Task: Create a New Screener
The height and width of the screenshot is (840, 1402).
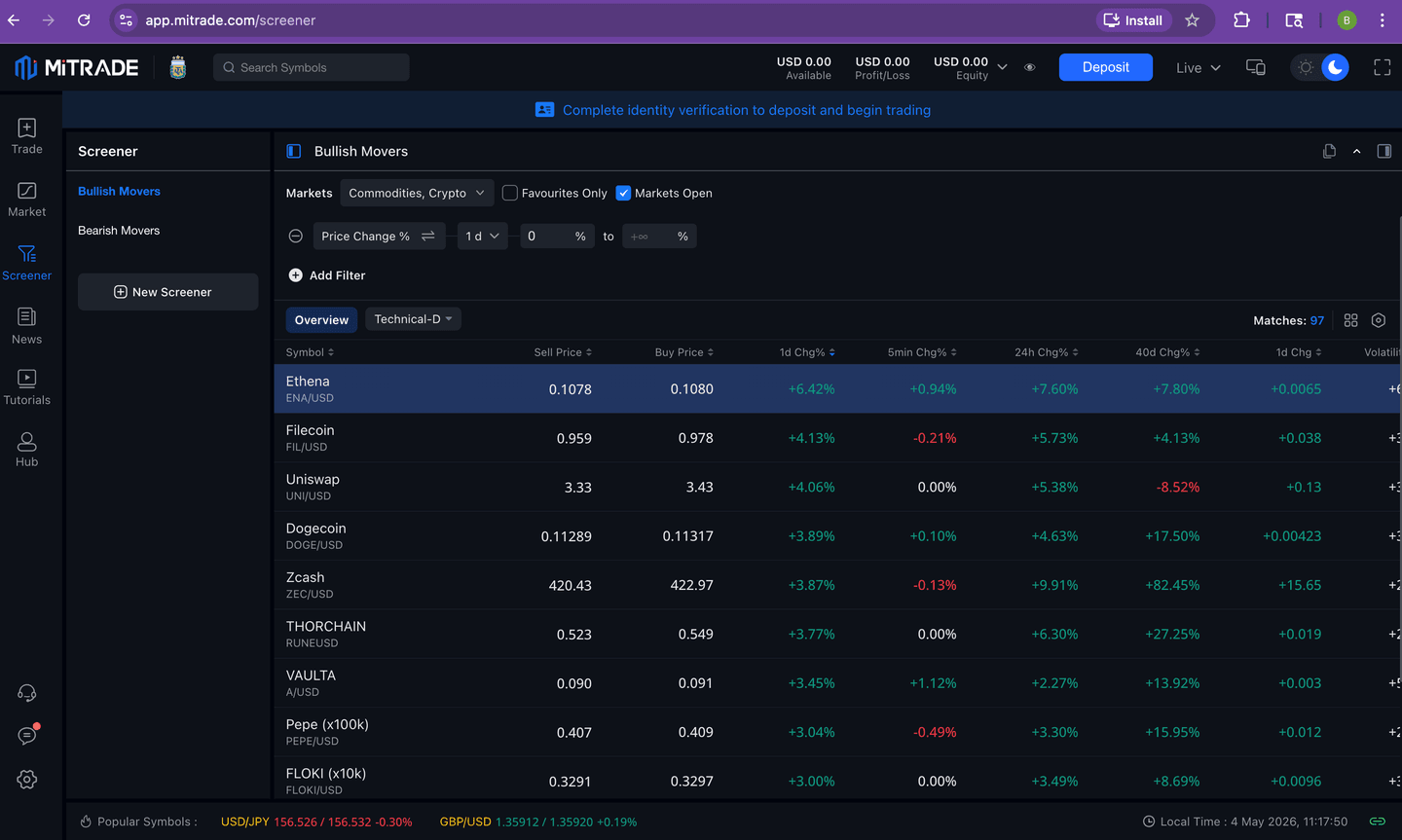Action: pyautogui.click(x=167, y=292)
